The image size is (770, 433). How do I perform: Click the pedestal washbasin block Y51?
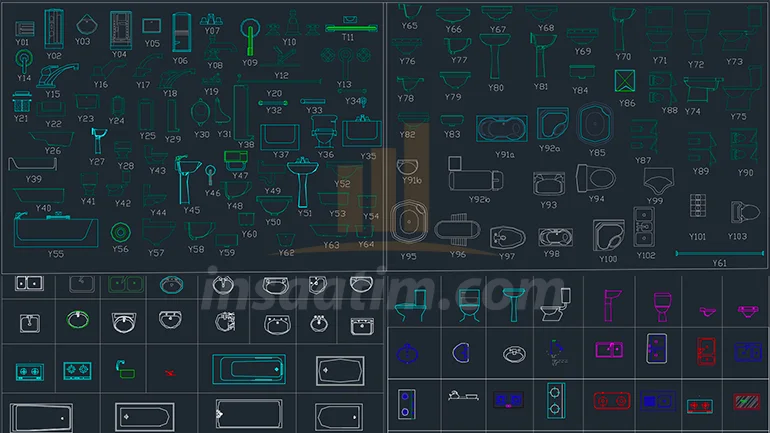pos(302,183)
